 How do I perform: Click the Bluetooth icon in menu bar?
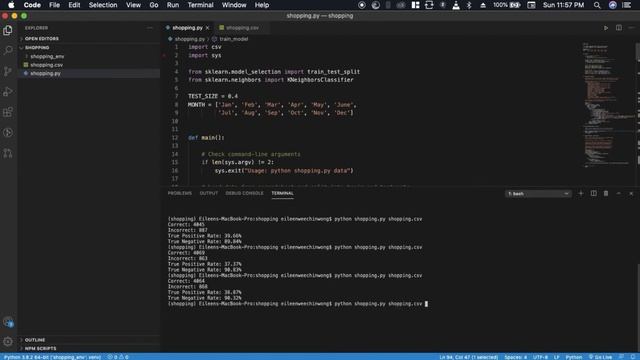[469, 5]
